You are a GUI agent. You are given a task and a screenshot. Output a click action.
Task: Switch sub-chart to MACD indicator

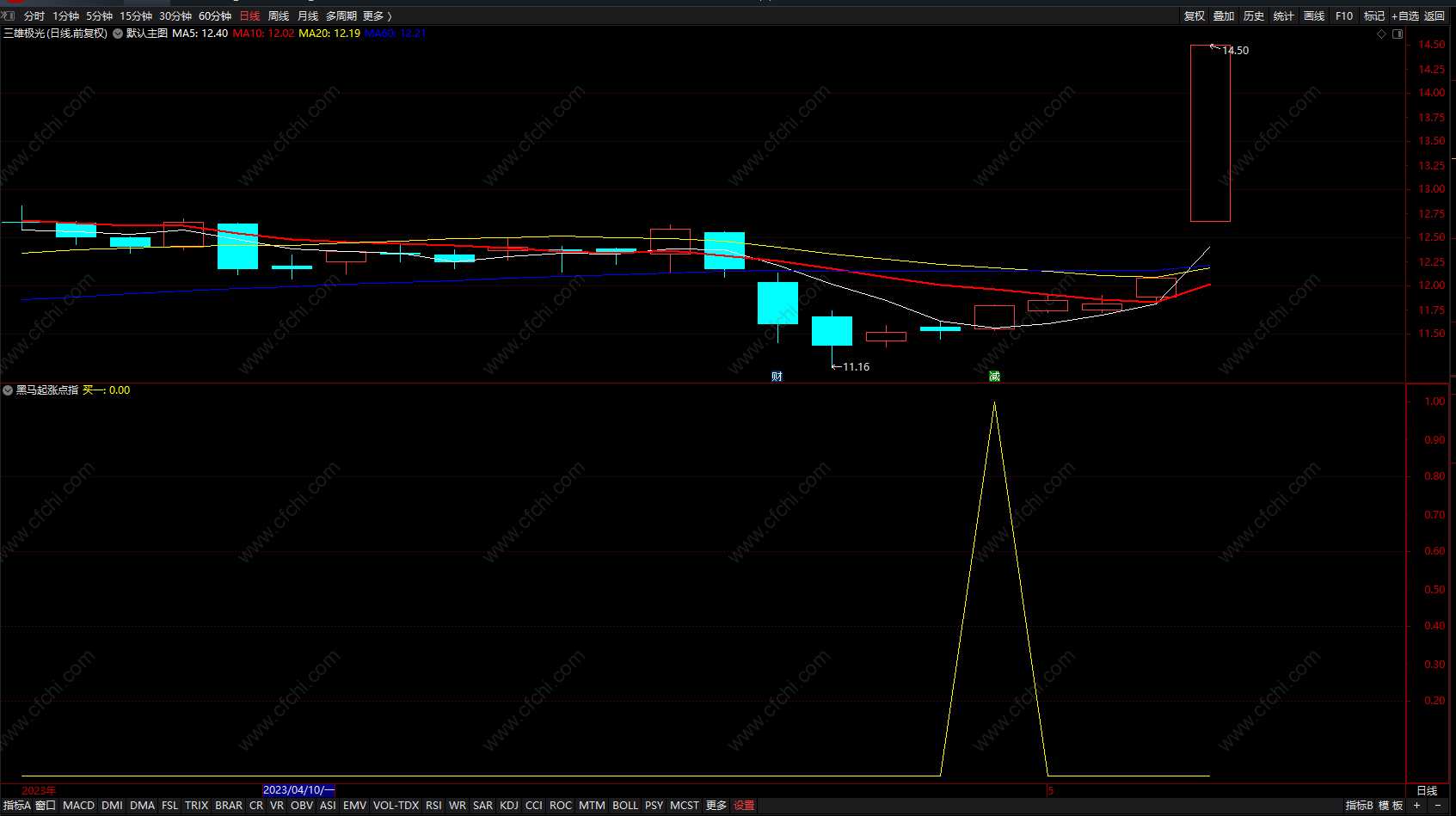[x=78, y=806]
